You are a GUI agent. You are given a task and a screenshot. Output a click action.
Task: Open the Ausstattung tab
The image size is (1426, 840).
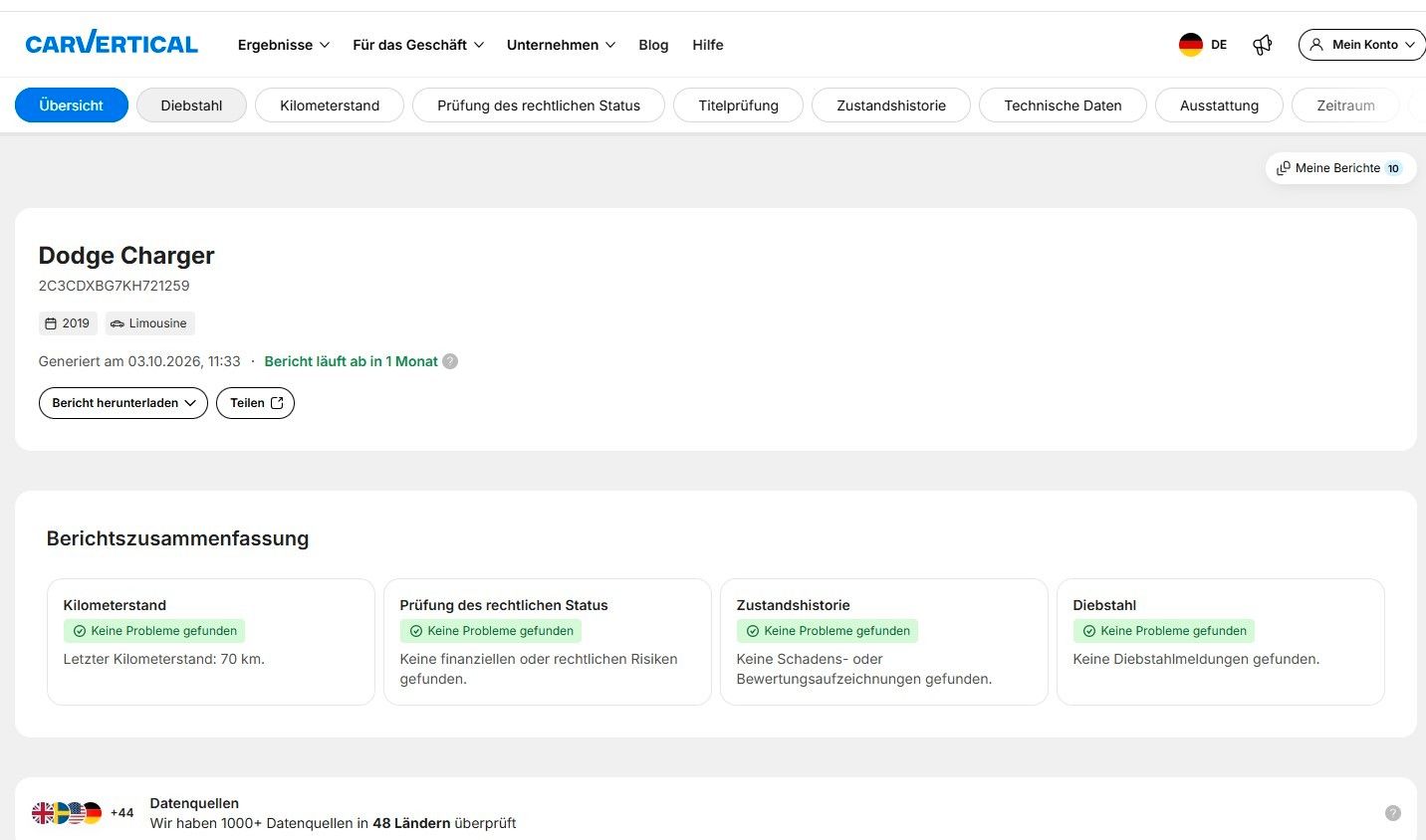tap(1219, 105)
